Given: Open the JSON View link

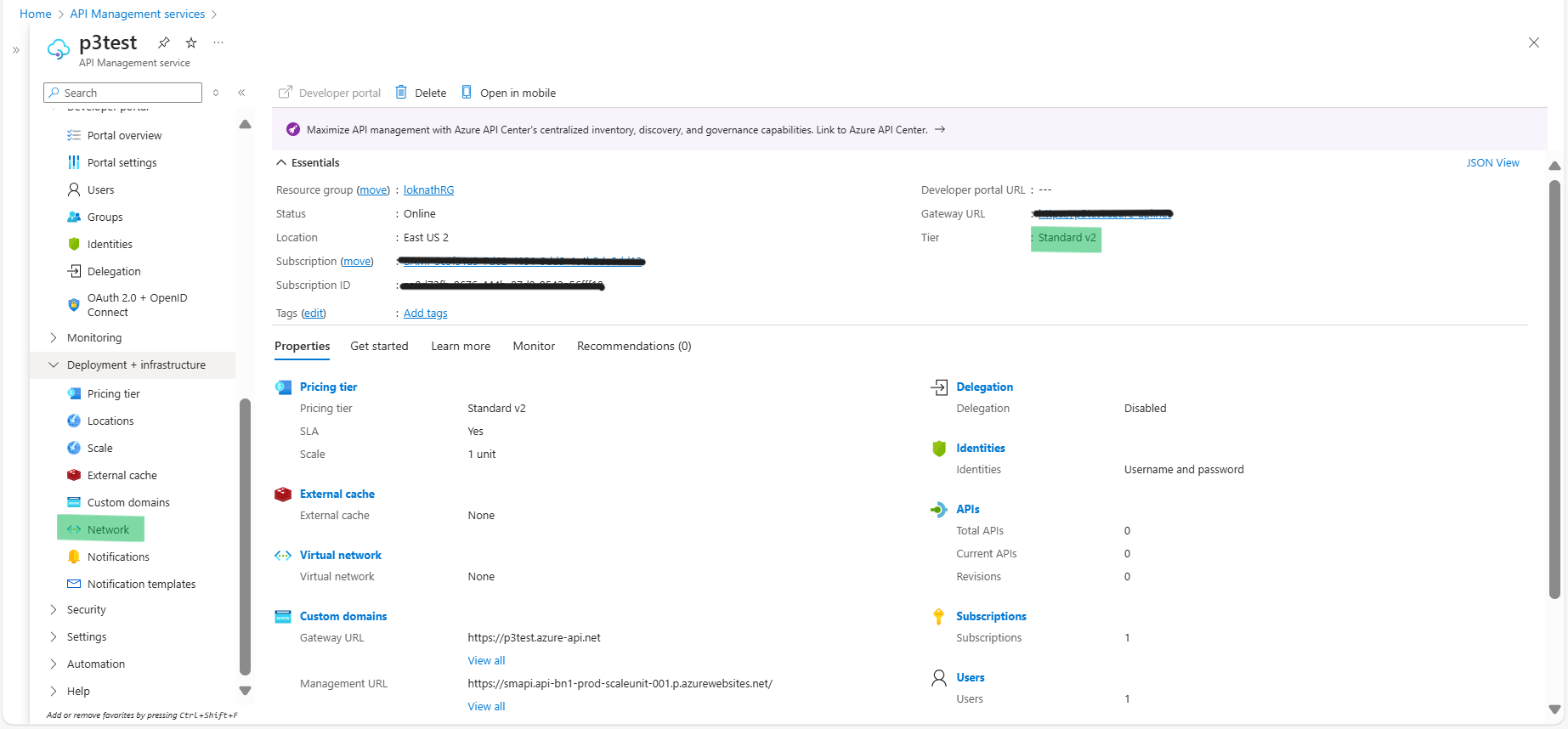Looking at the screenshot, I should pyautogui.click(x=1492, y=162).
